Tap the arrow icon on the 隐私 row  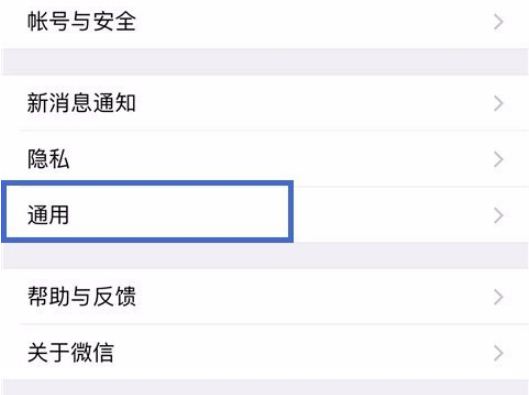499,159
